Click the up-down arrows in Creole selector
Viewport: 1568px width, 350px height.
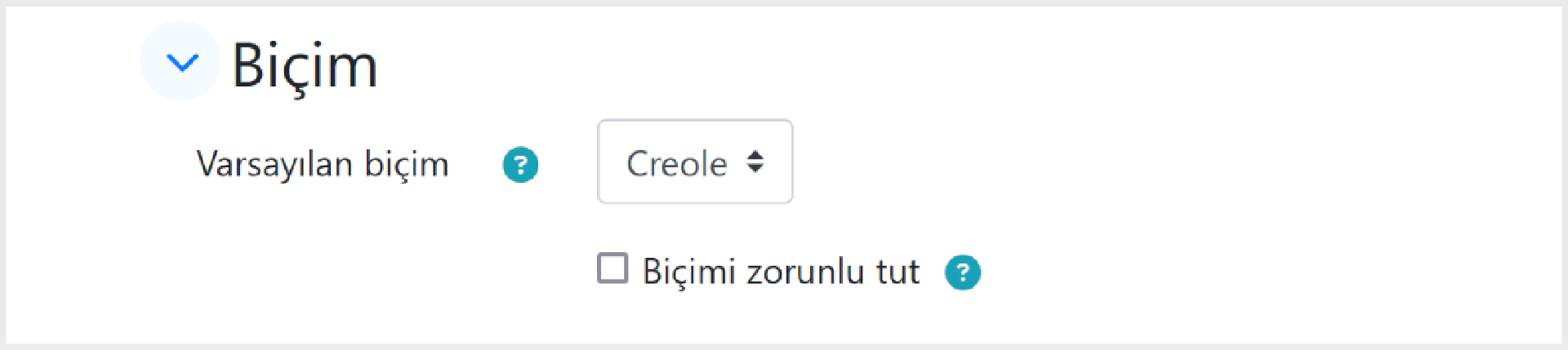(x=755, y=162)
